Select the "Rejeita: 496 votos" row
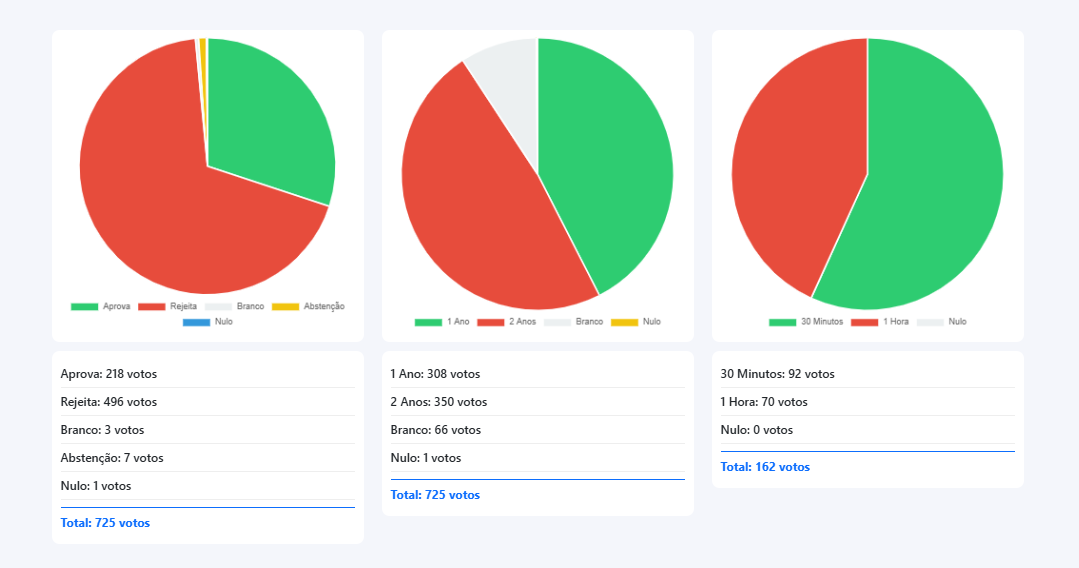The width and height of the screenshot is (1079, 568). point(108,402)
